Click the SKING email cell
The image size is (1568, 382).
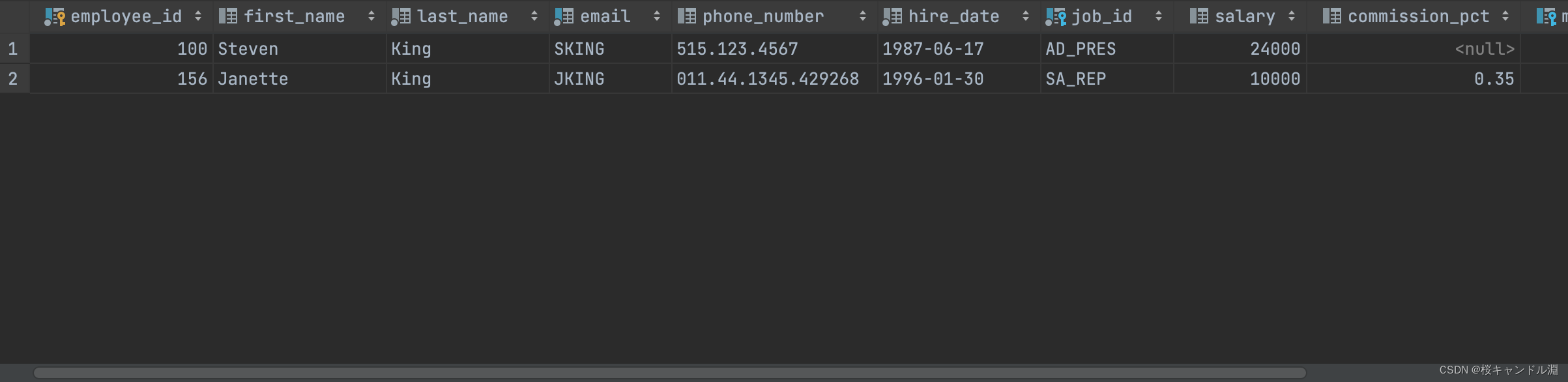[579, 49]
